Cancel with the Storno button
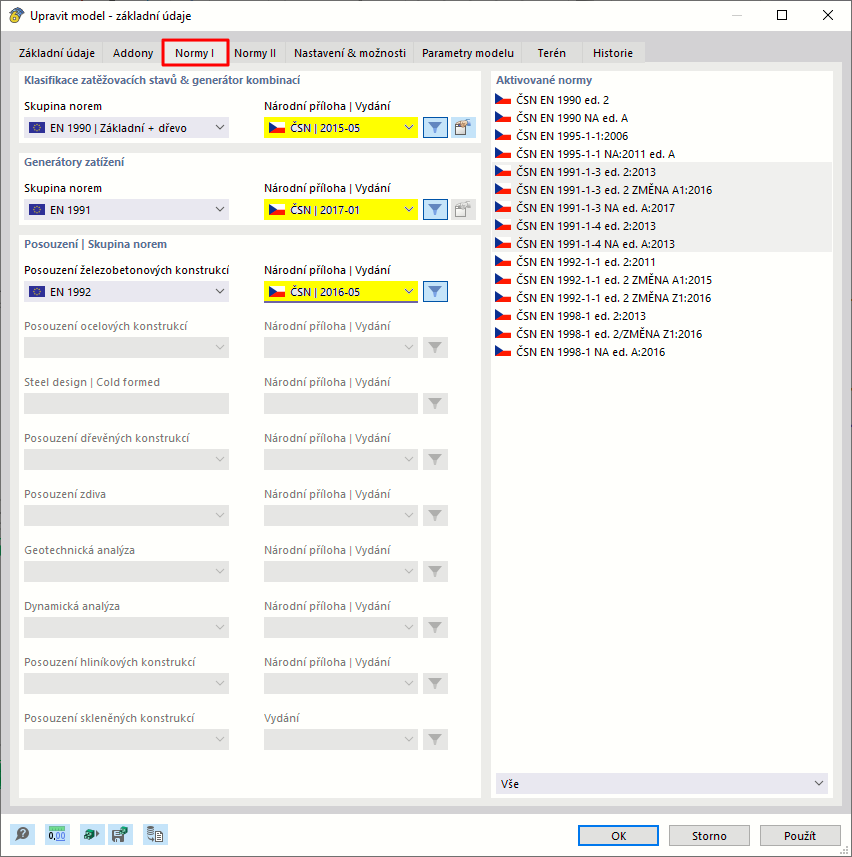 (709, 836)
